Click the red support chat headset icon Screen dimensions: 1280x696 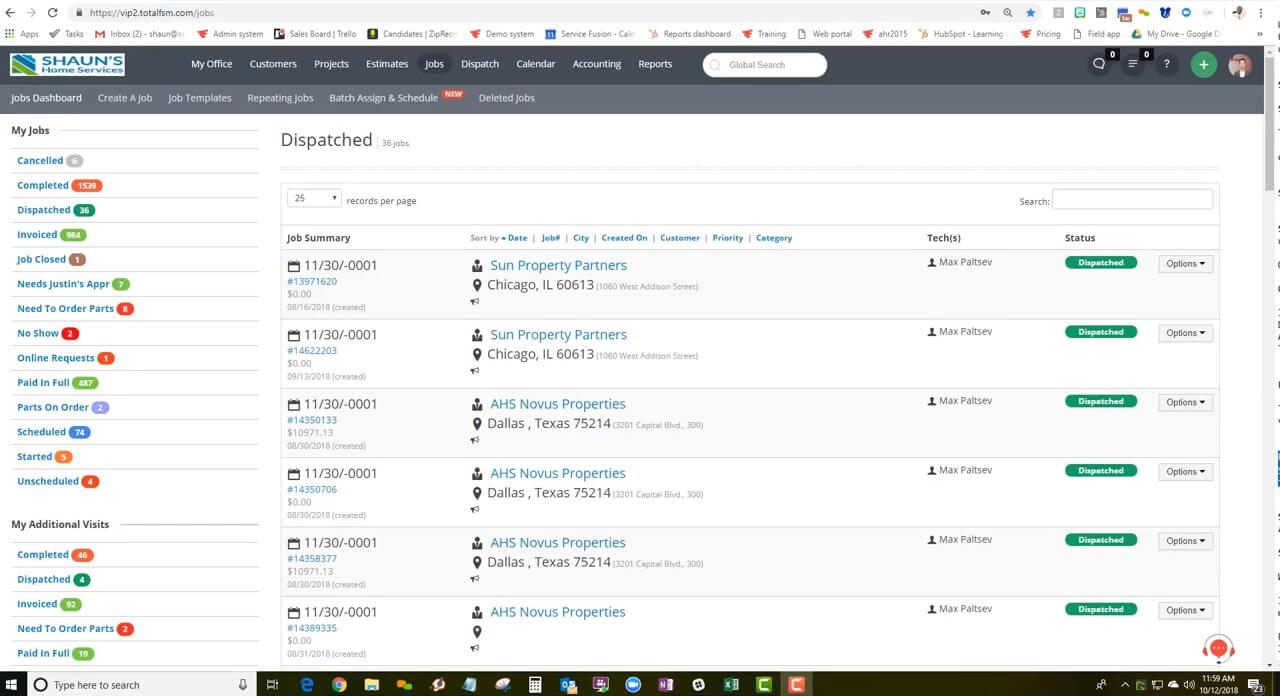[1218, 648]
